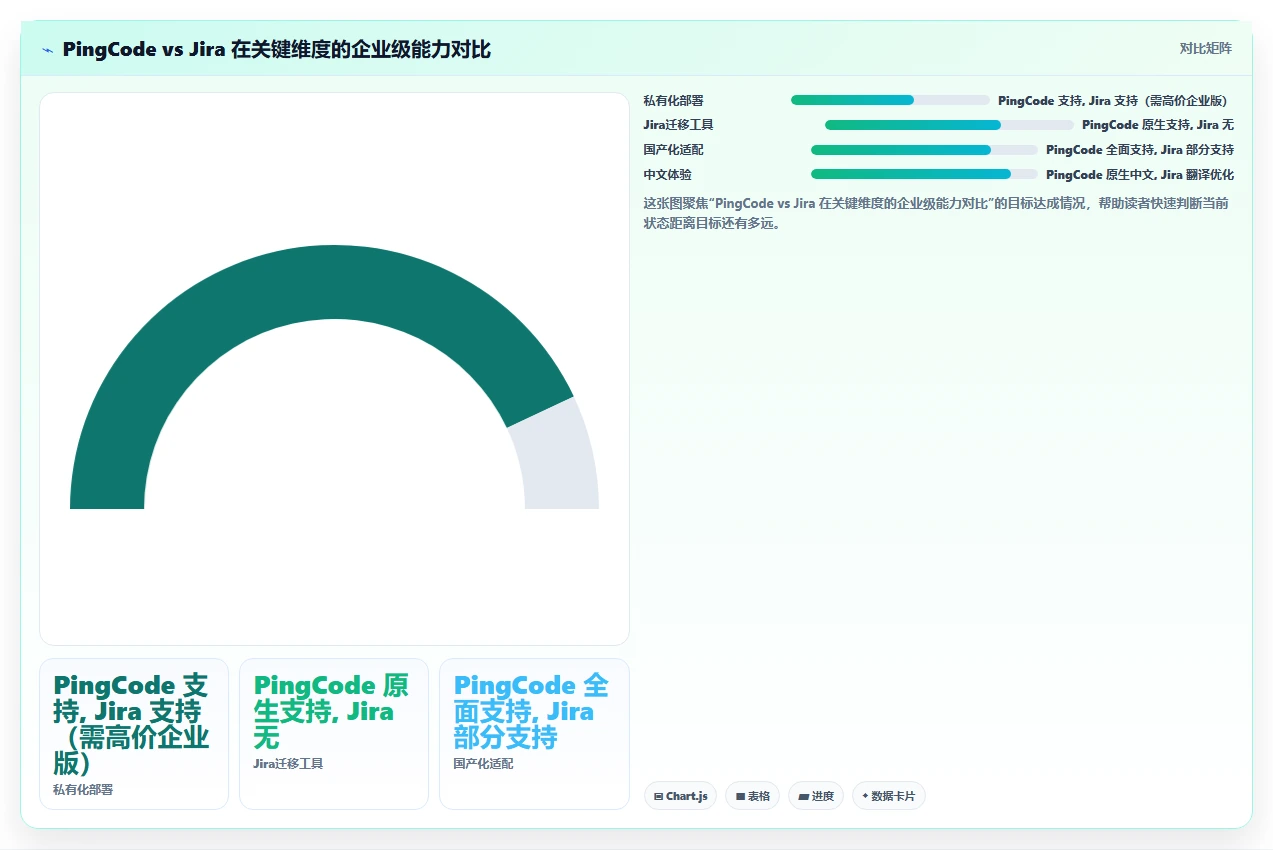This screenshot has height=850, width=1273.
Task: Select the Jira迁移工具 data card
Action: click(x=334, y=733)
